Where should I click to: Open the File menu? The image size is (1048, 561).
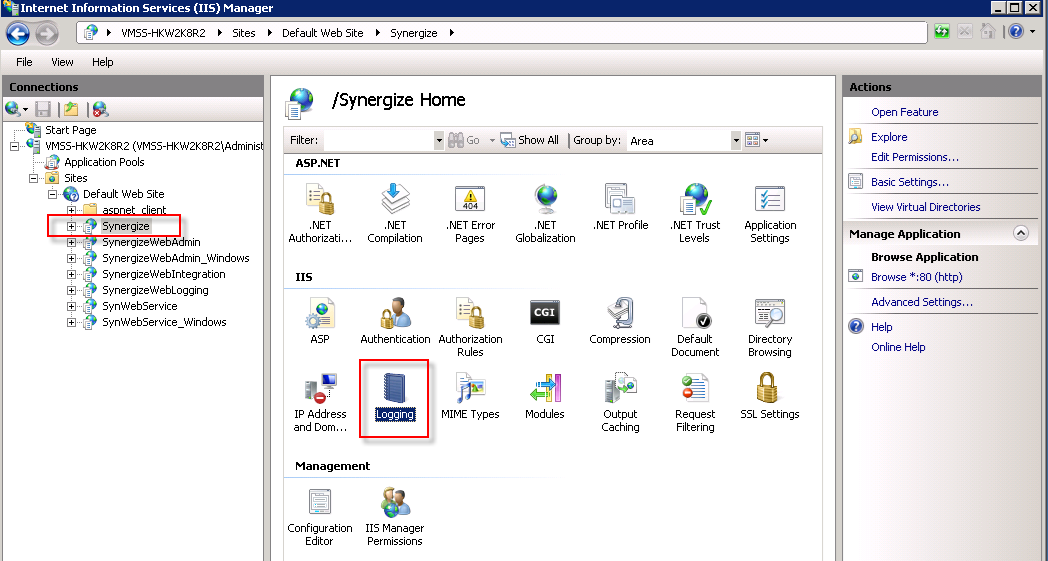pos(24,62)
